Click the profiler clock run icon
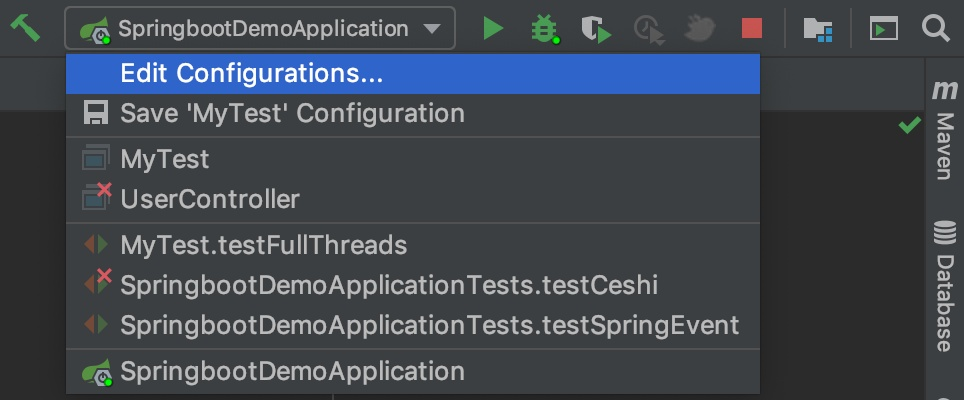Image resolution: width=964 pixels, height=400 pixels. point(649,29)
